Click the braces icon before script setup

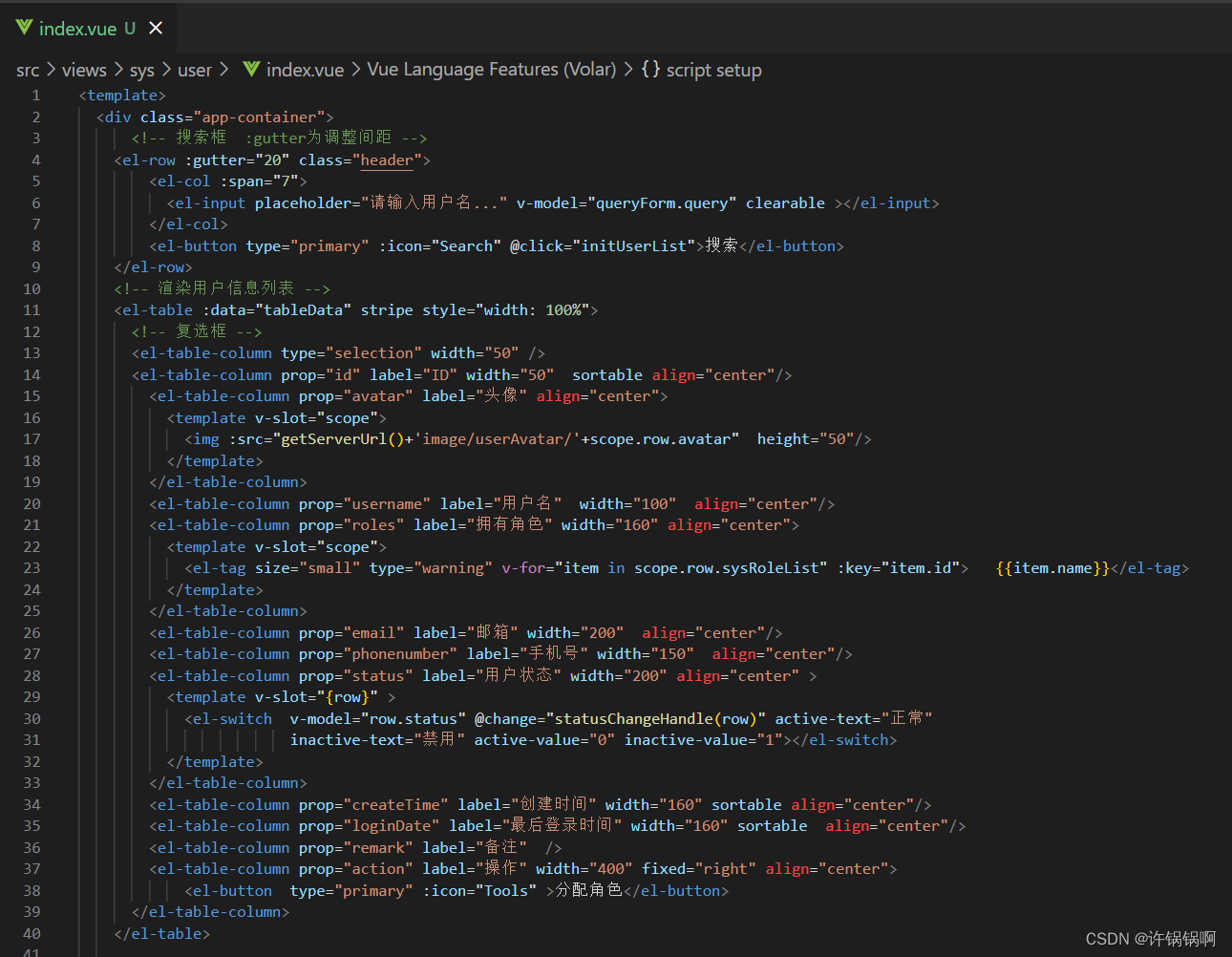pyautogui.click(x=650, y=69)
